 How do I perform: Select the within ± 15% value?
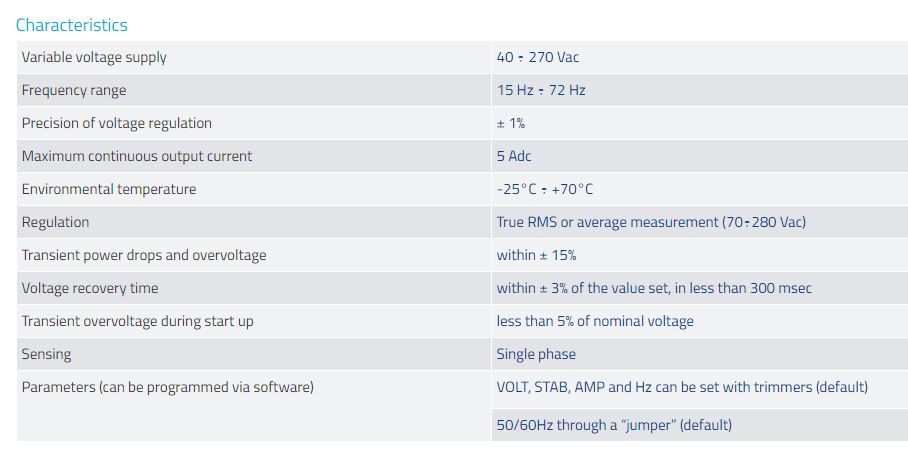click(x=536, y=256)
